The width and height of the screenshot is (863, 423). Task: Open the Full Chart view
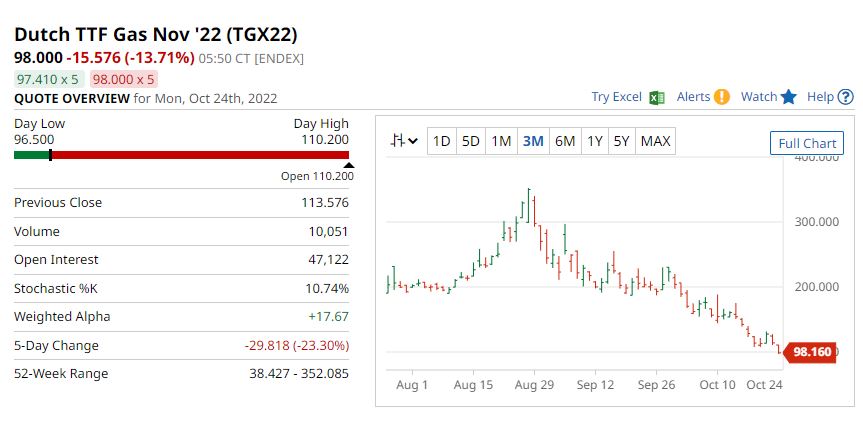[806, 144]
